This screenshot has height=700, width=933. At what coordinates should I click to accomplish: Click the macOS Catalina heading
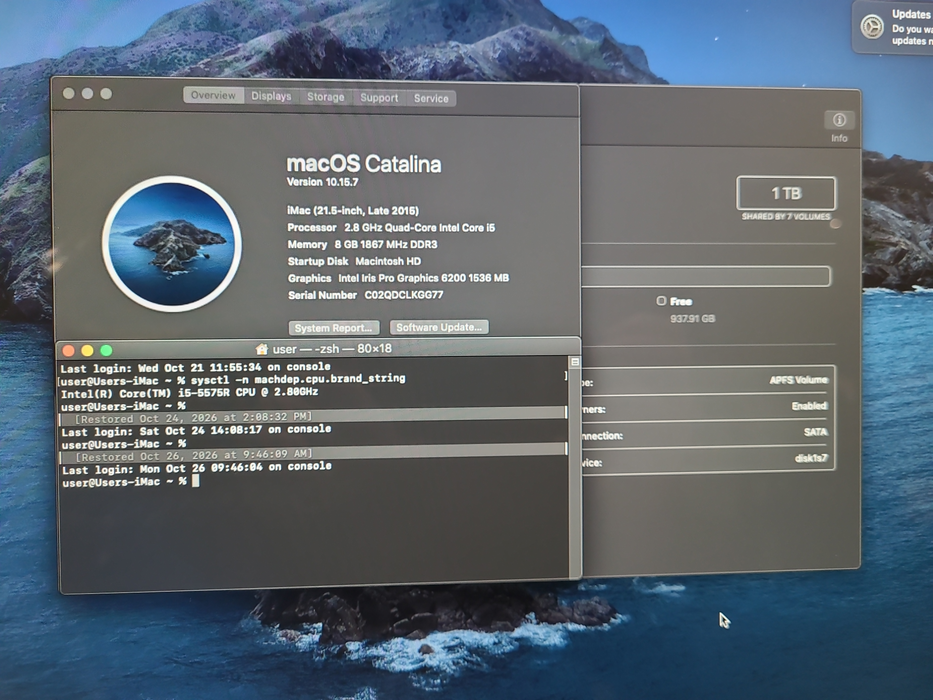pos(364,164)
